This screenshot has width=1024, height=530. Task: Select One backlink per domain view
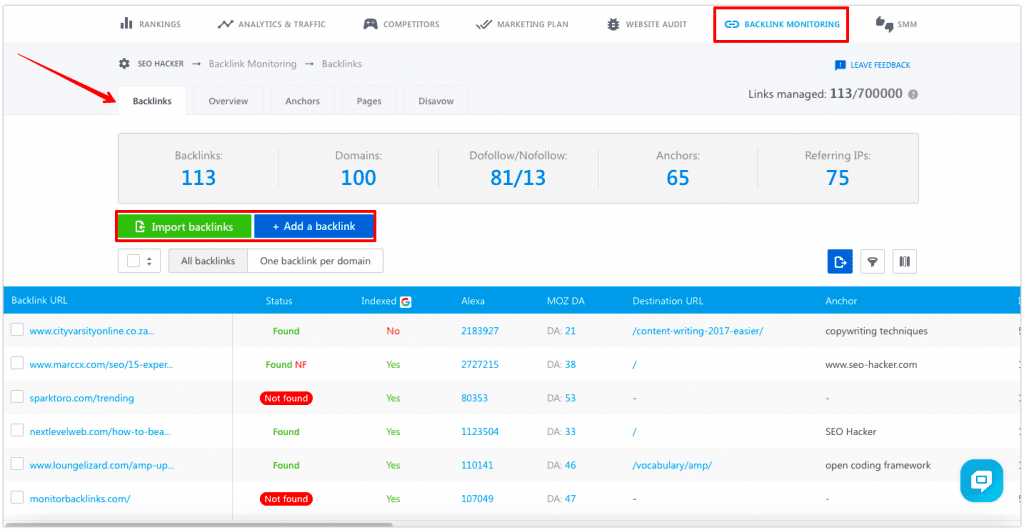tap(315, 260)
